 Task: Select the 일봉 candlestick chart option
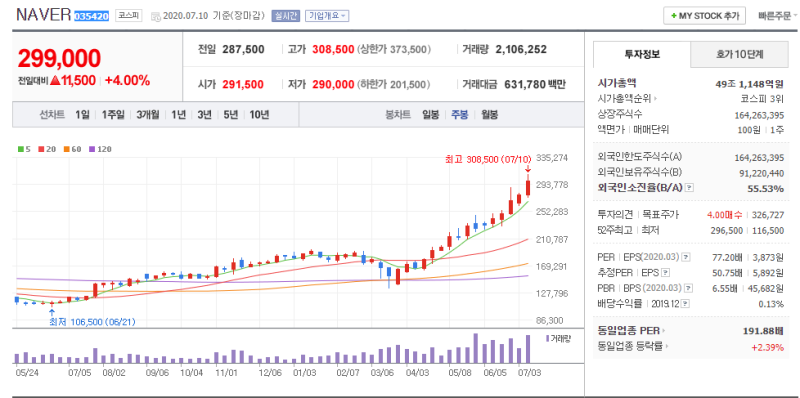pyautogui.click(x=431, y=114)
